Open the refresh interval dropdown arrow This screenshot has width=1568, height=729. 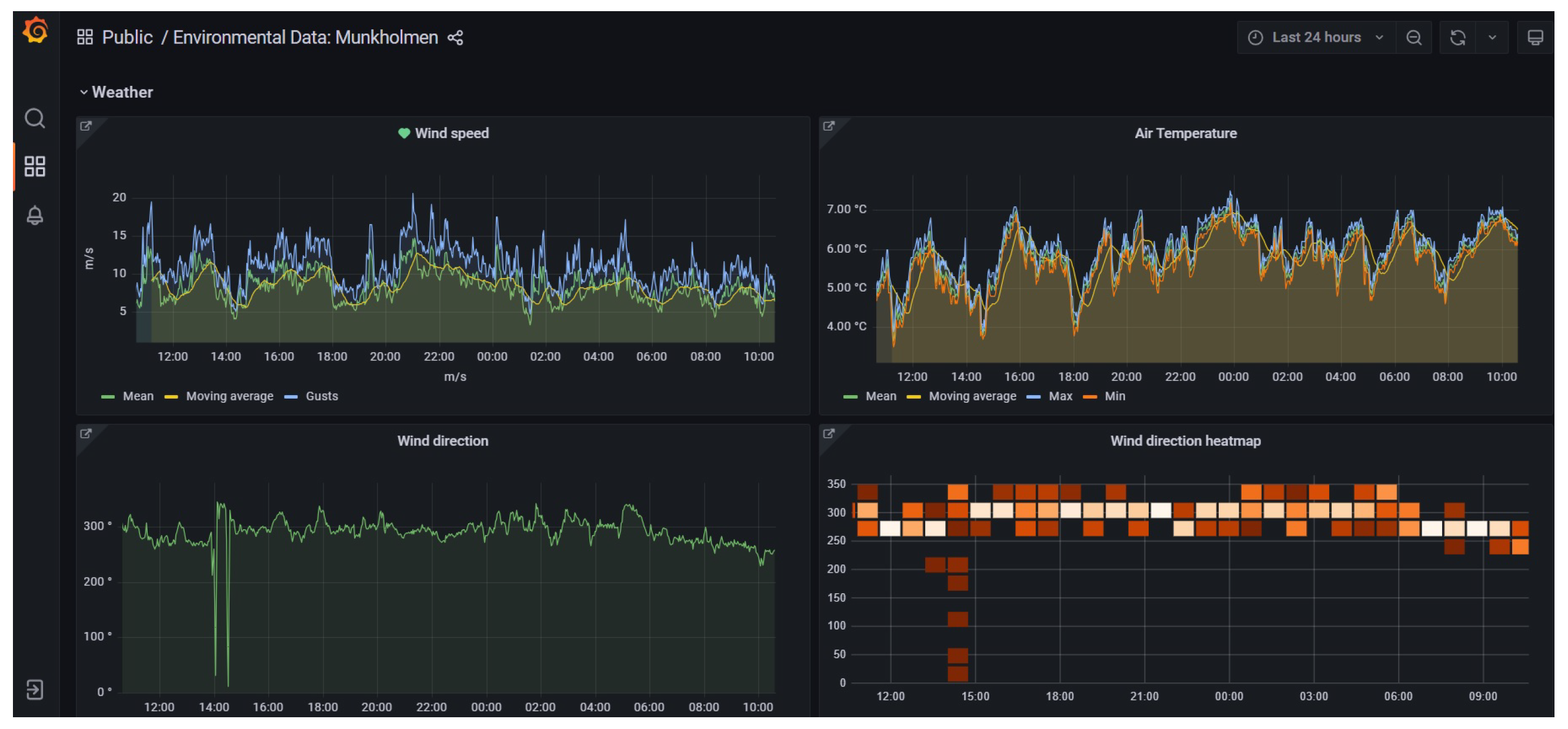tap(1492, 38)
